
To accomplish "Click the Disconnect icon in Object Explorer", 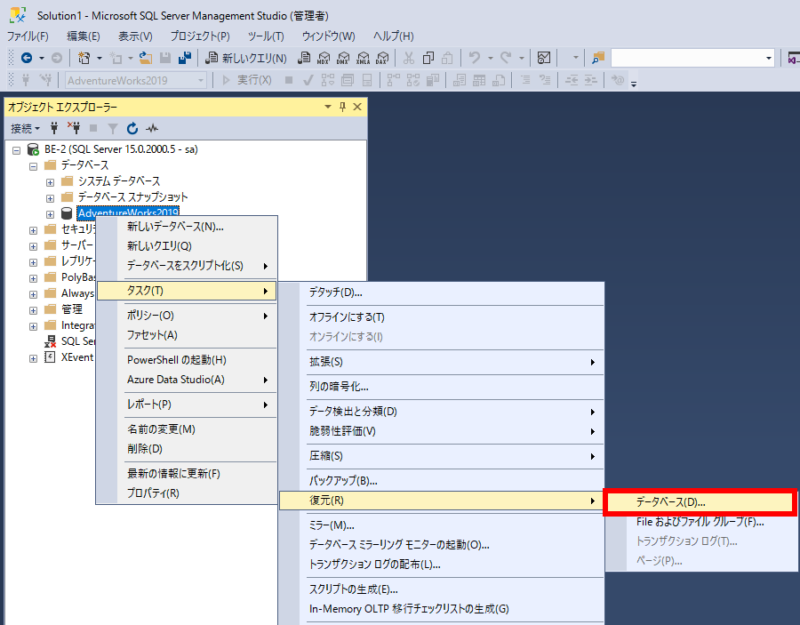I will pos(75,127).
